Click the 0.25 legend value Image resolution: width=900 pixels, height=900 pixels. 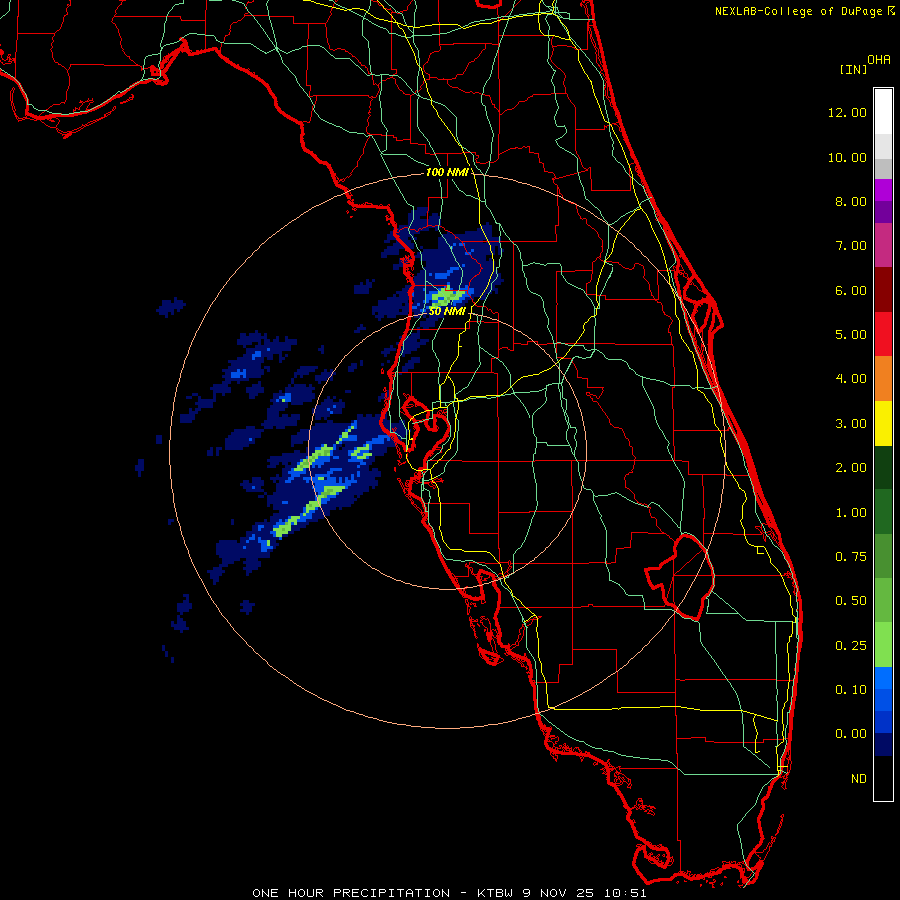point(851,646)
